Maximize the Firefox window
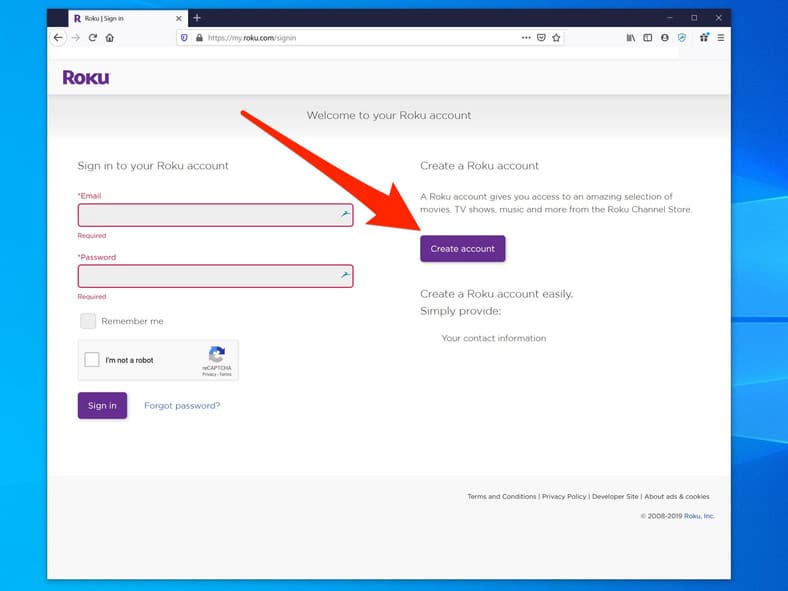 [x=694, y=18]
